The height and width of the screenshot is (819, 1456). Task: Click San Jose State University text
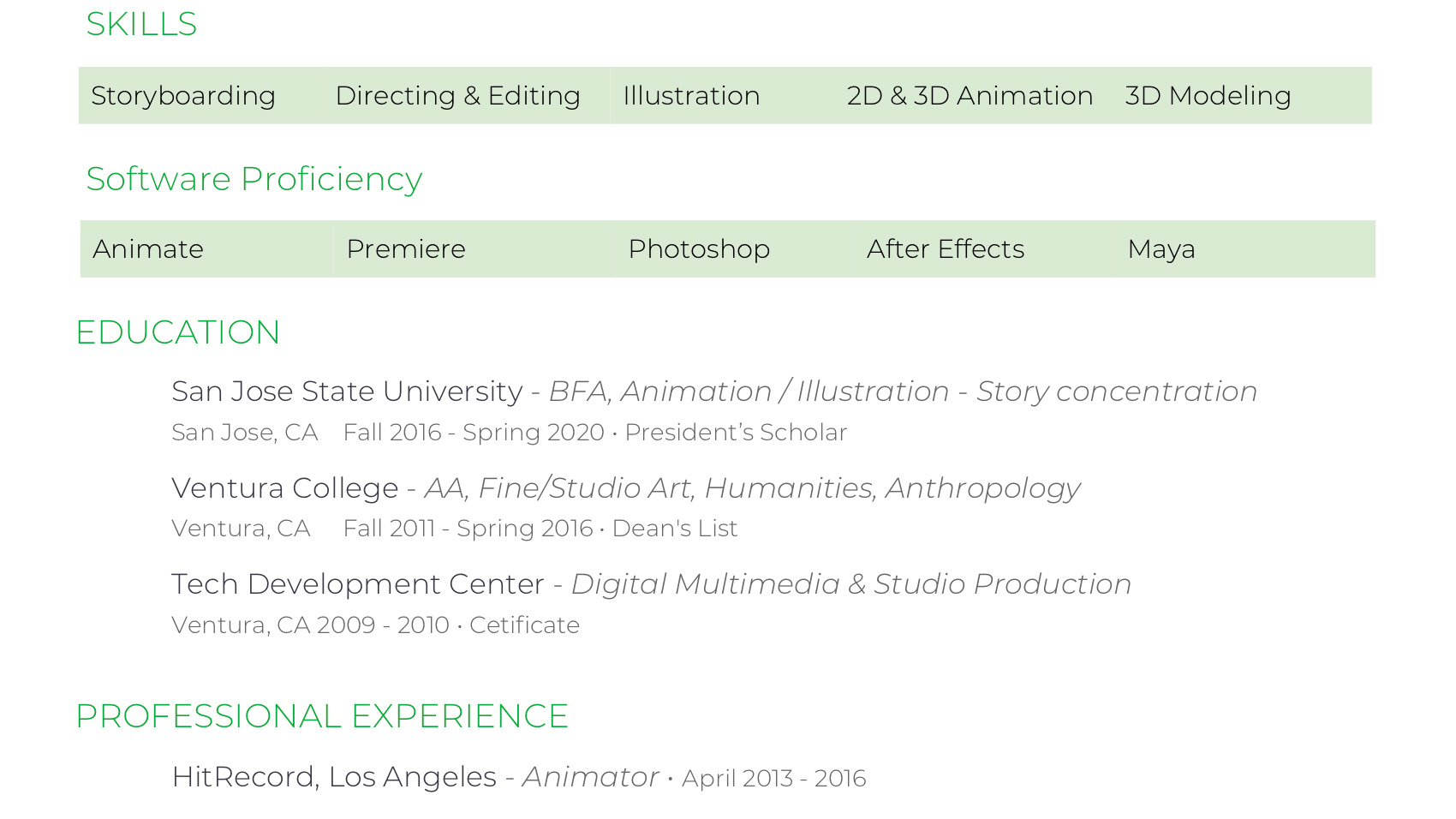click(347, 392)
